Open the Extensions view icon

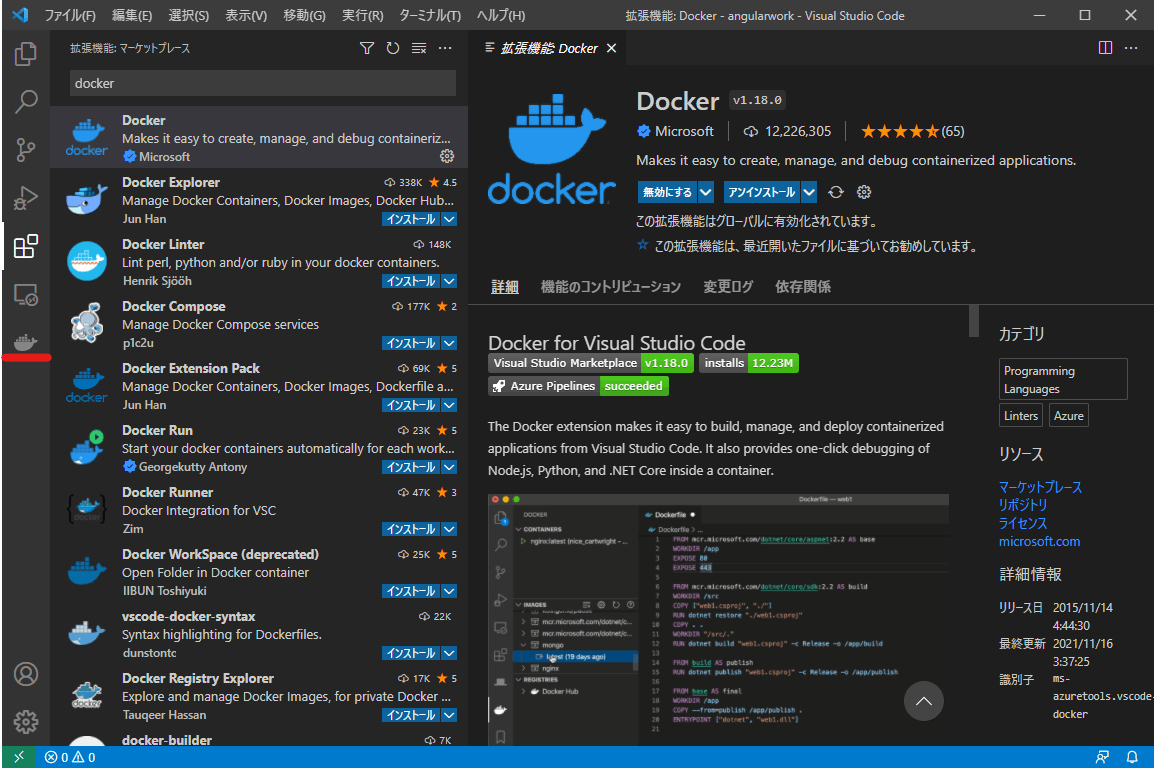click(26, 246)
